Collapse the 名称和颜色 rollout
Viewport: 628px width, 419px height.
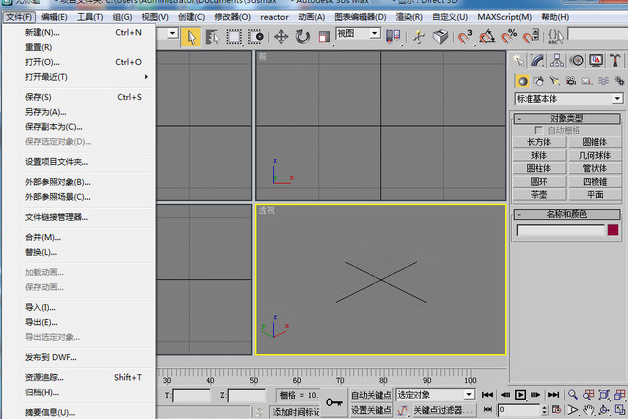point(567,214)
